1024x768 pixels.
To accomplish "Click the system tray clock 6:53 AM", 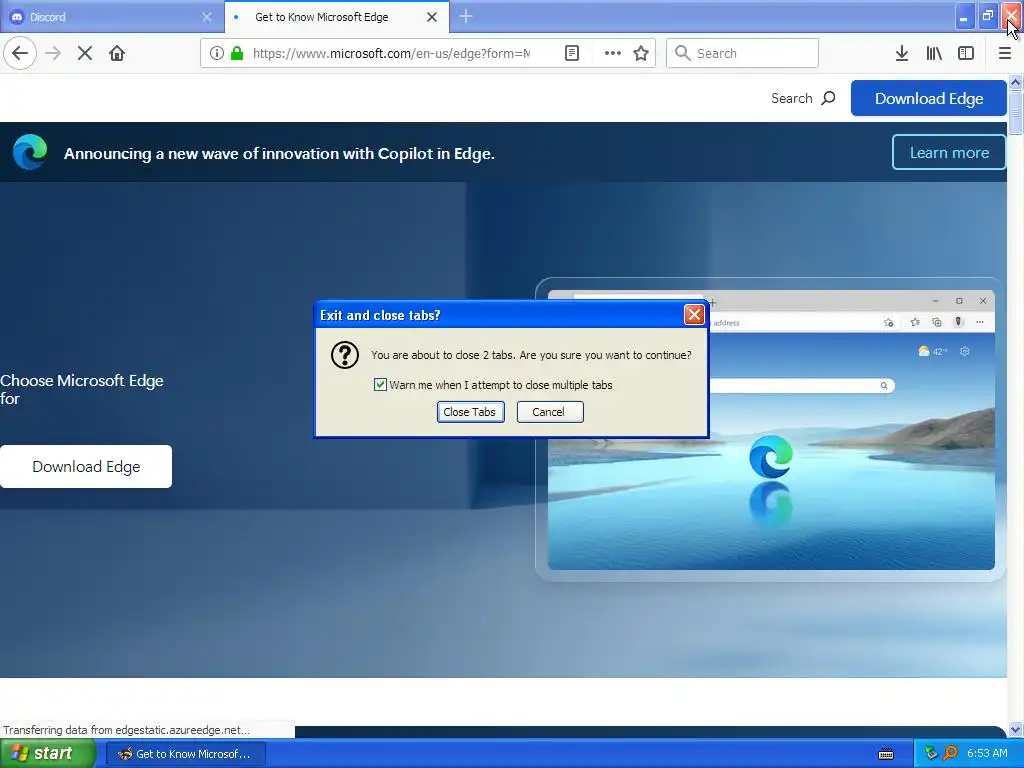I will click(987, 754).
